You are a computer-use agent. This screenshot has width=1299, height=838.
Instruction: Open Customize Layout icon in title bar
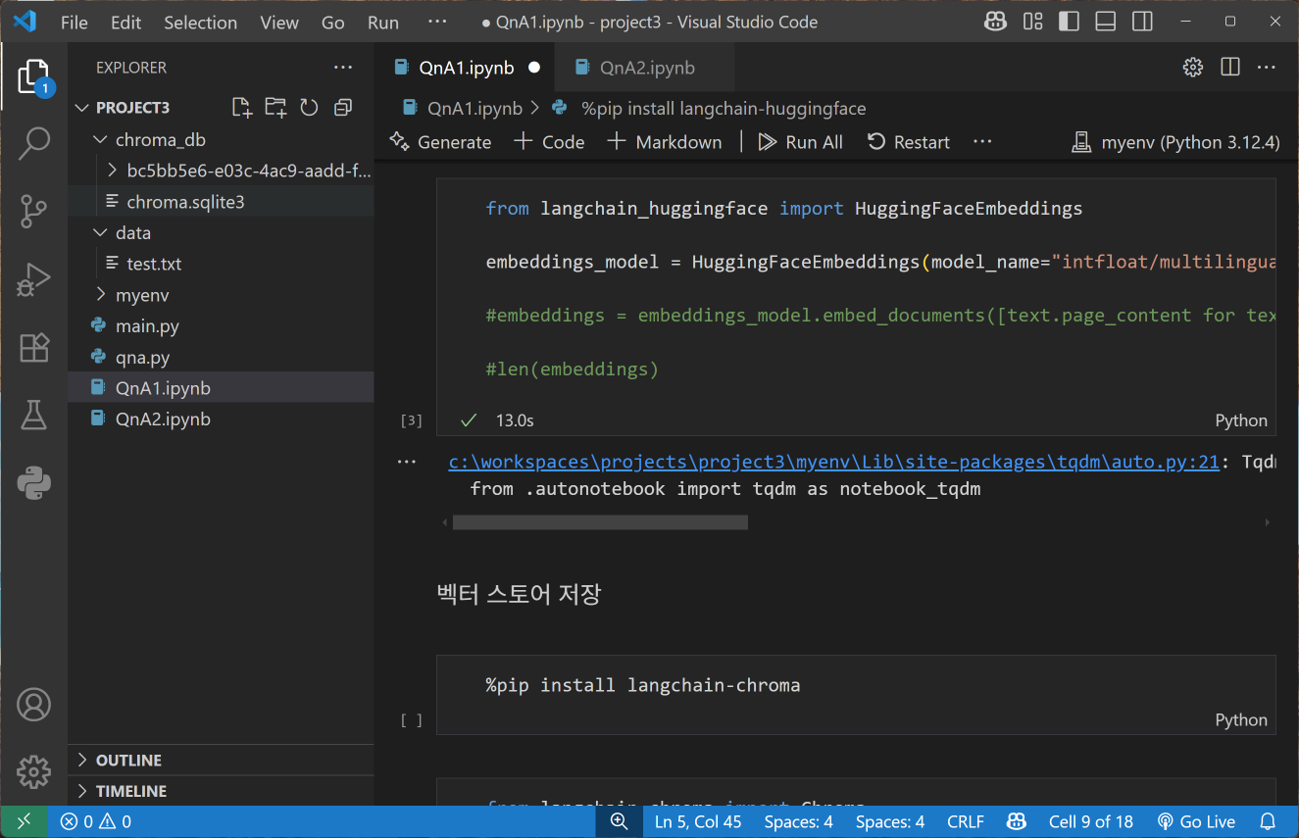tap(1033, 21)
